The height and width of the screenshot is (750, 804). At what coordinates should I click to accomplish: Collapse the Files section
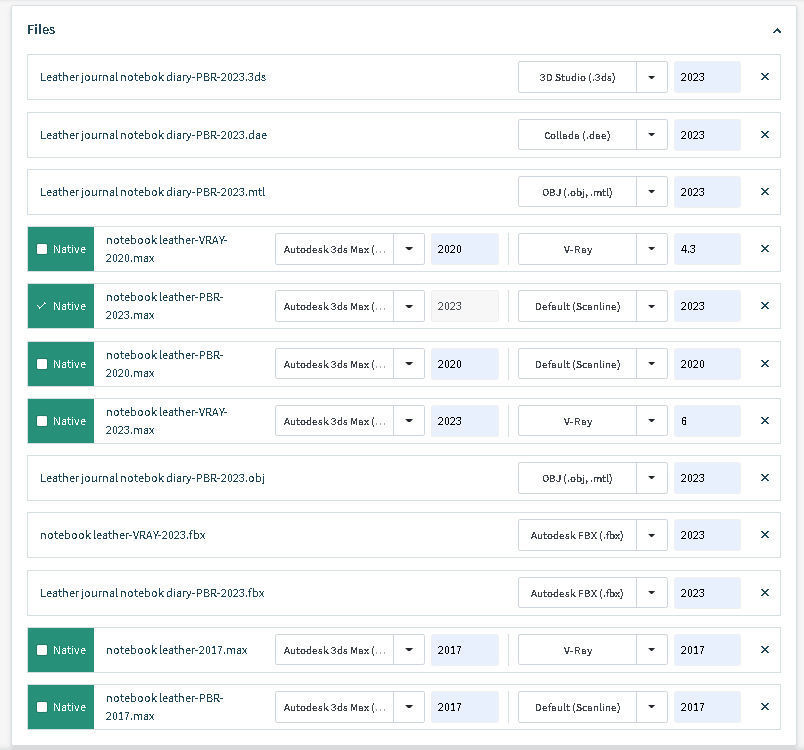pyautogui.click(x=777, y=31)
